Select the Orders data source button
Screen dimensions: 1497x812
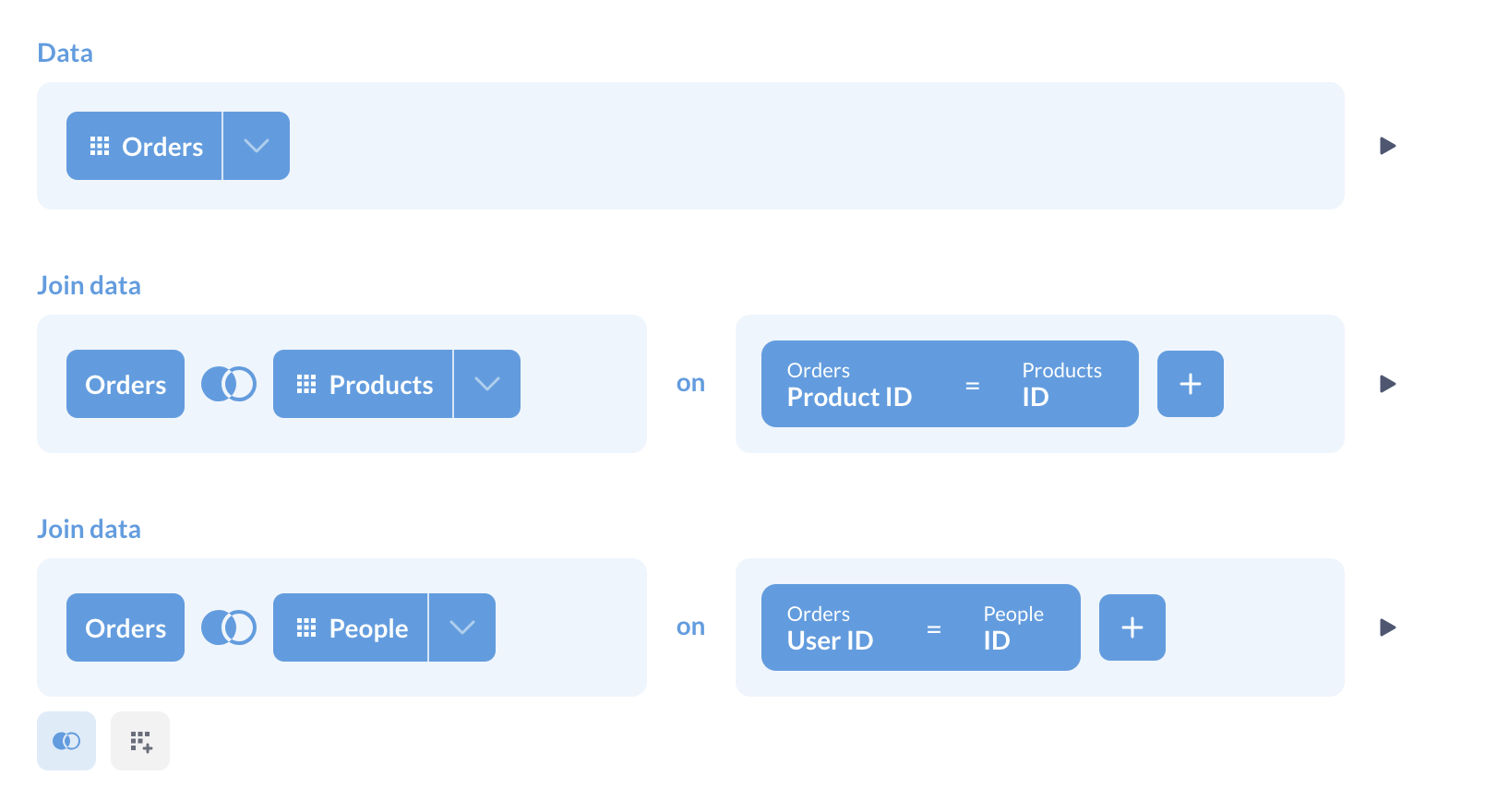(145, 146)
